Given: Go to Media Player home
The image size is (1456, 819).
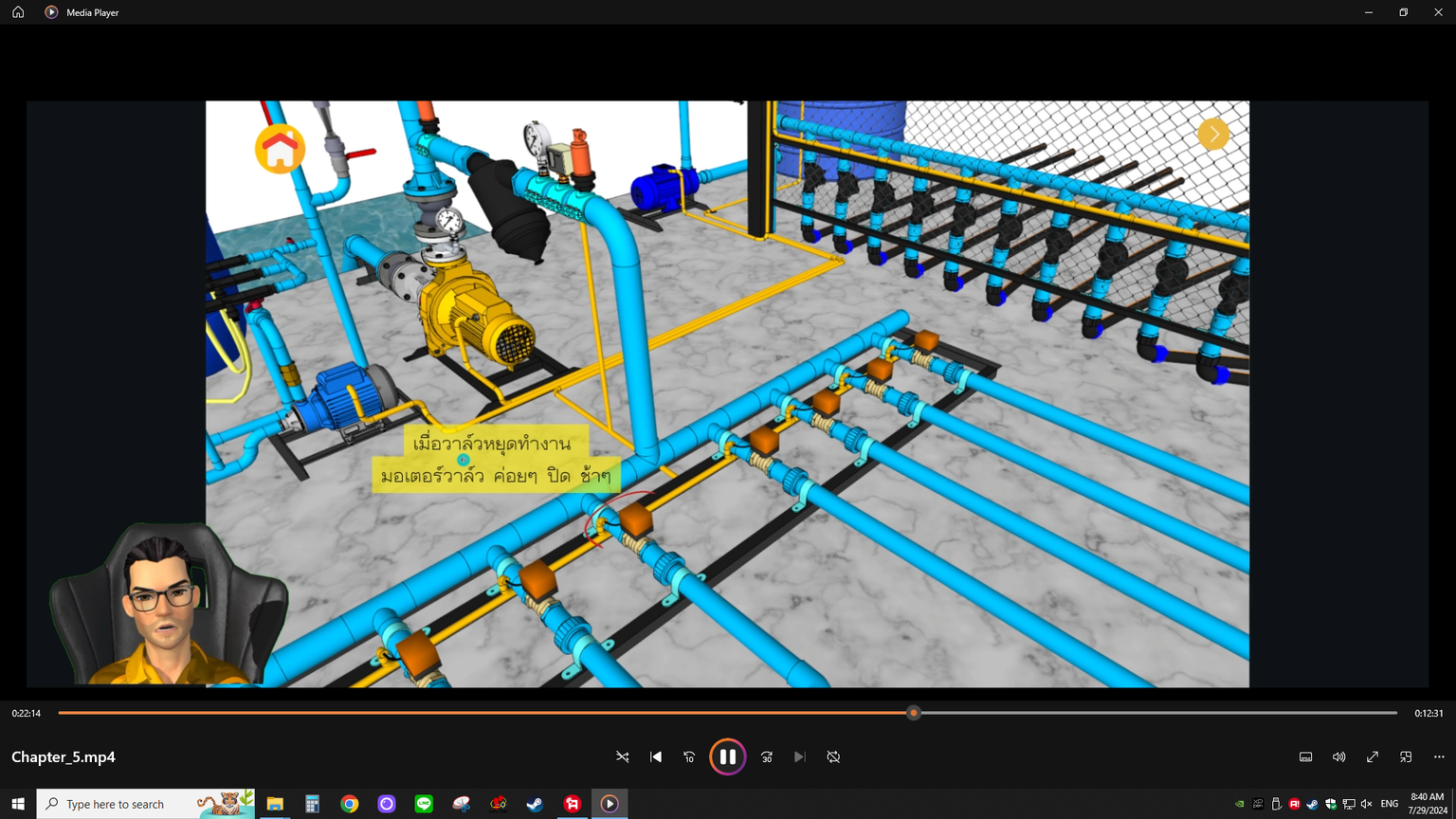Looking at the screenshot, I should (18, 12).
